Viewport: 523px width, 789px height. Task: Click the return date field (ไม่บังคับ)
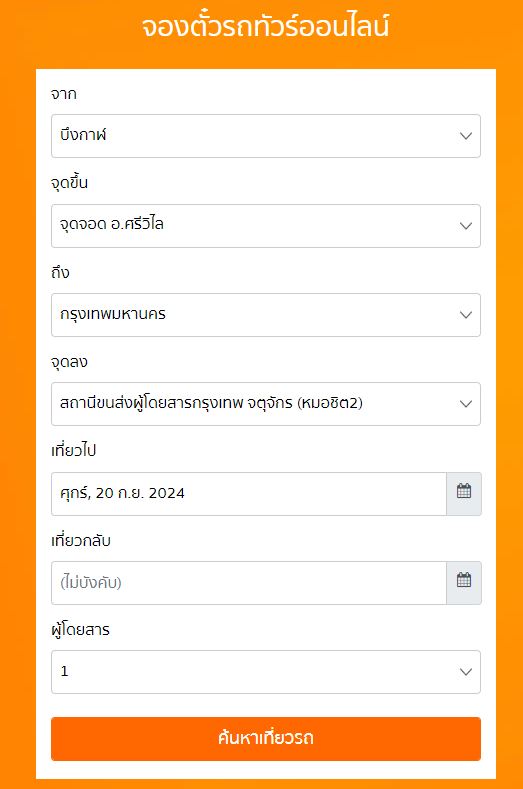pos(249,583)
